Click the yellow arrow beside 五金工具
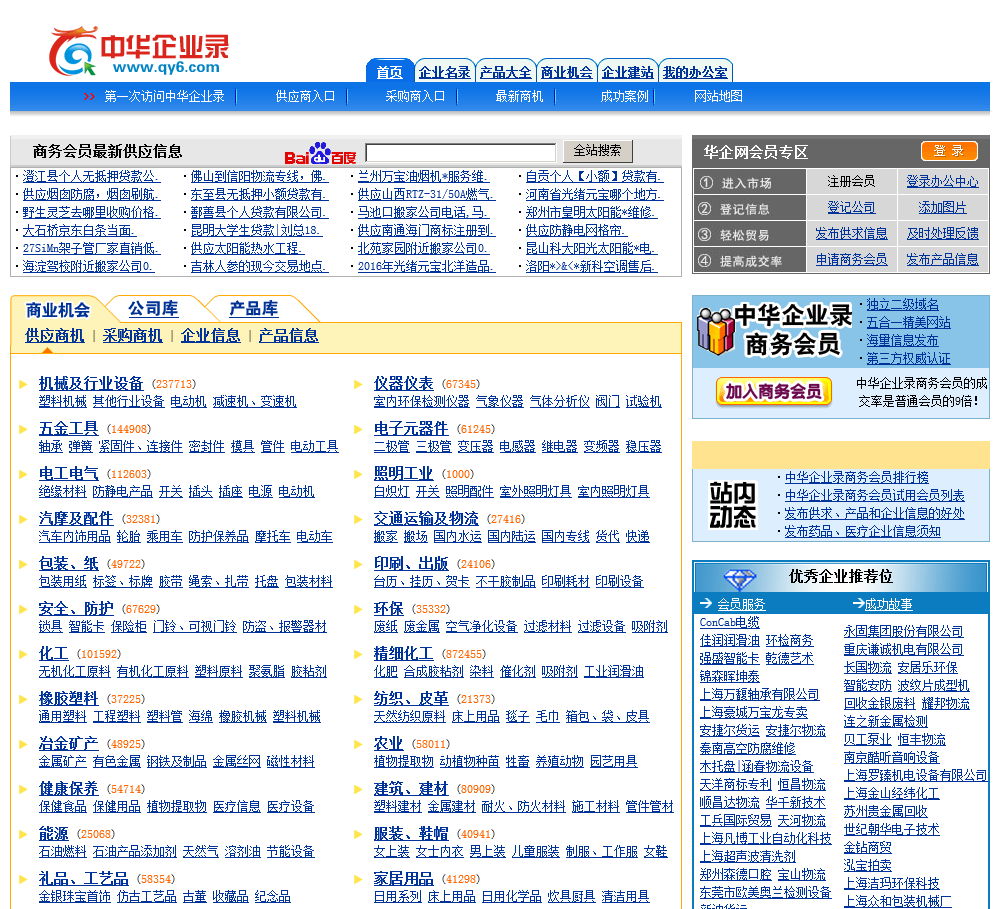The image size is (1000, 909). 24,429
